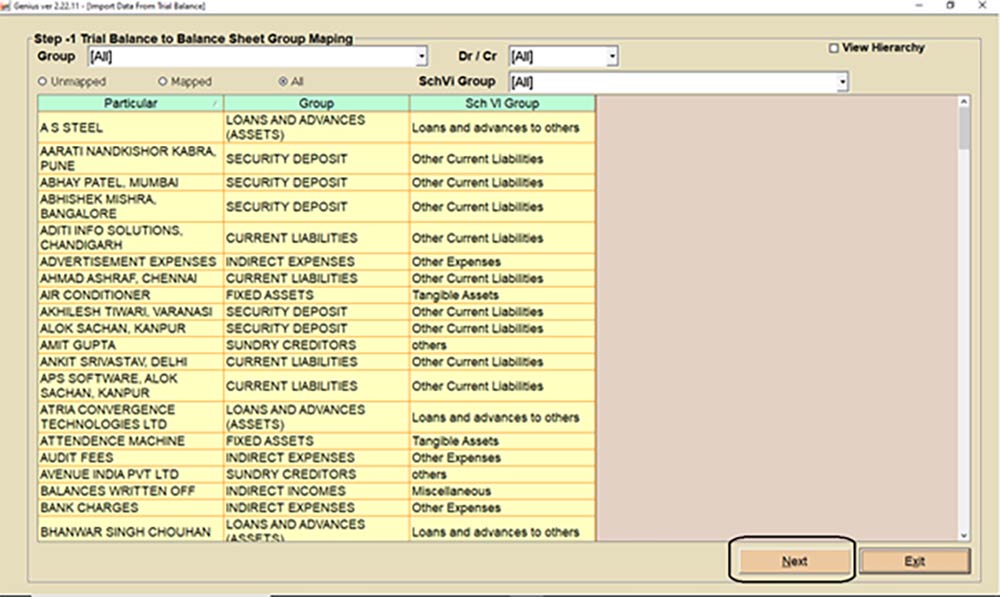Select ANKIT SRIVASTAV, DELHI cell
Image resolution: width=1000 pixels, height=597 pixels.
131,362
